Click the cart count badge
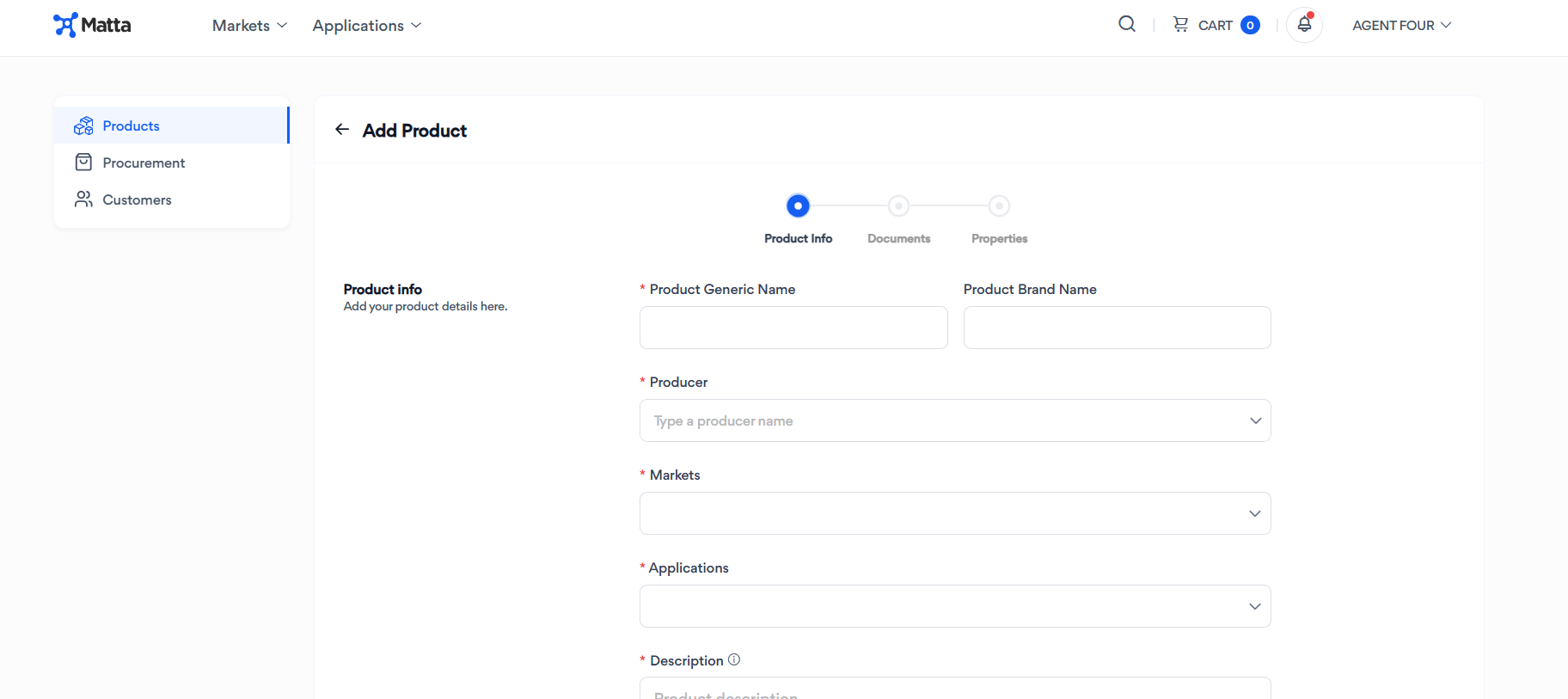1568x699 pixels. click(x=1251, y=25)
